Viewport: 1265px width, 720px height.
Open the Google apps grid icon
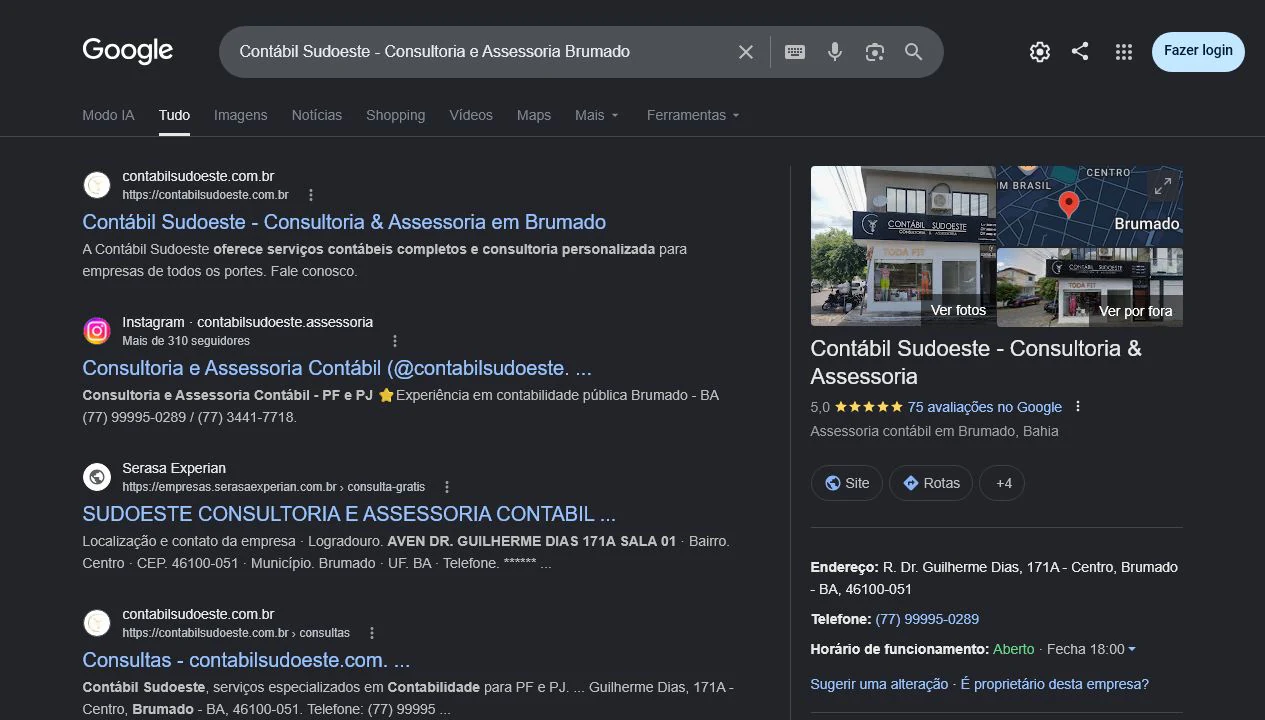coord(1123,52)
